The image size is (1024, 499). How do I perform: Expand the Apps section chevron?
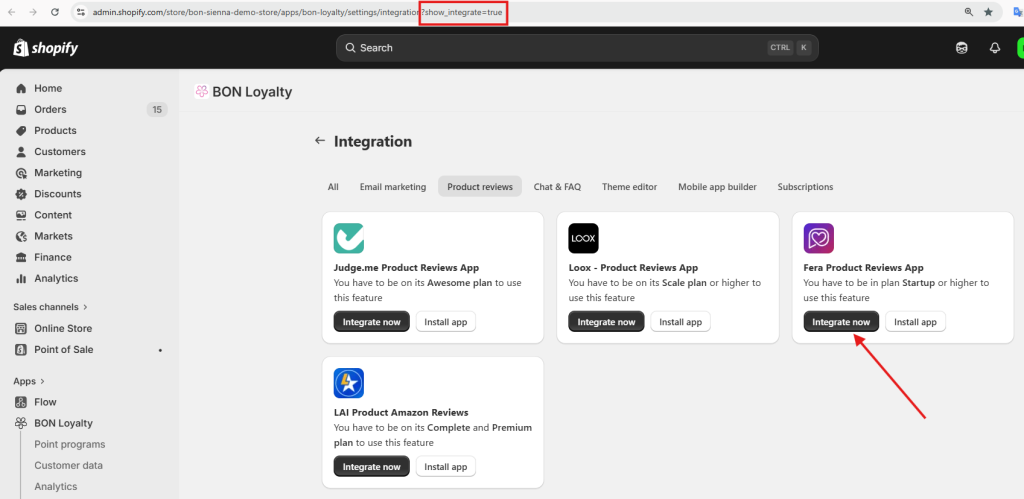pos(44,381)
